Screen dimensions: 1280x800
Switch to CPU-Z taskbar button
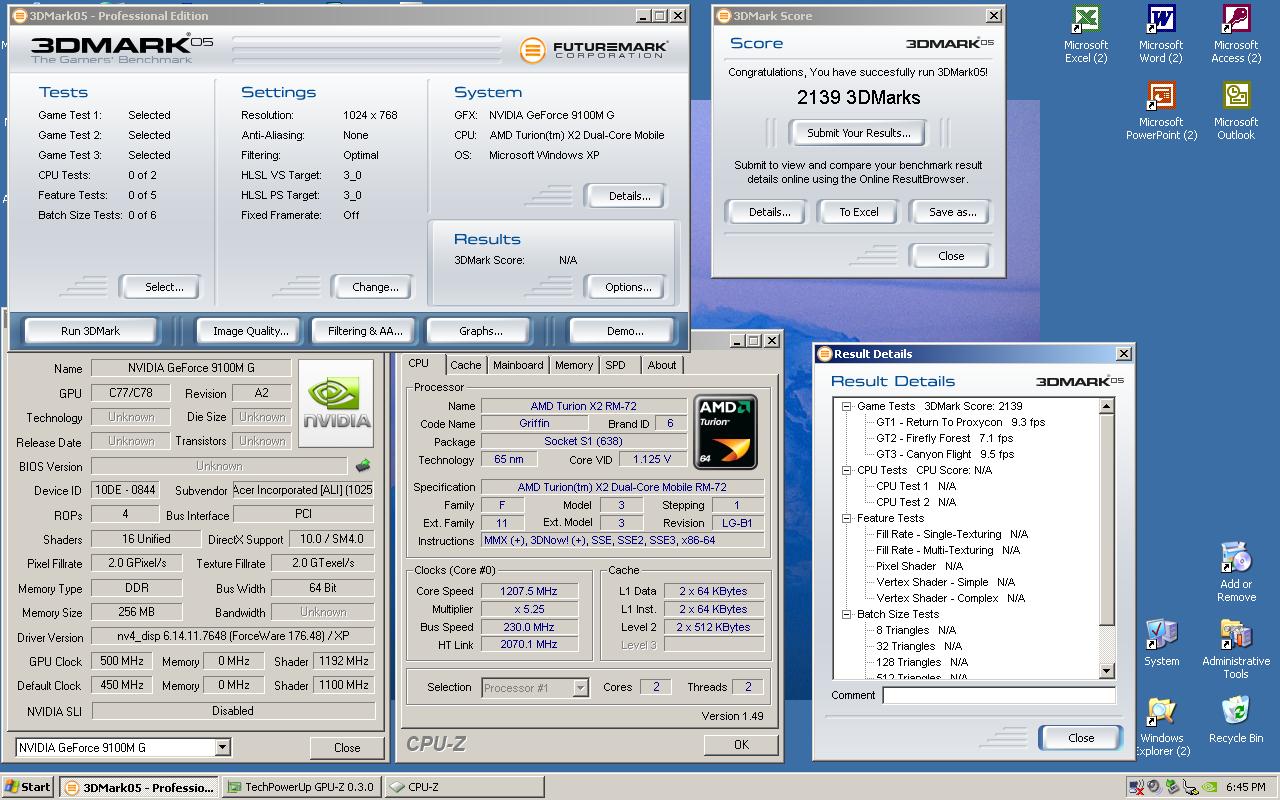(464, 787)
